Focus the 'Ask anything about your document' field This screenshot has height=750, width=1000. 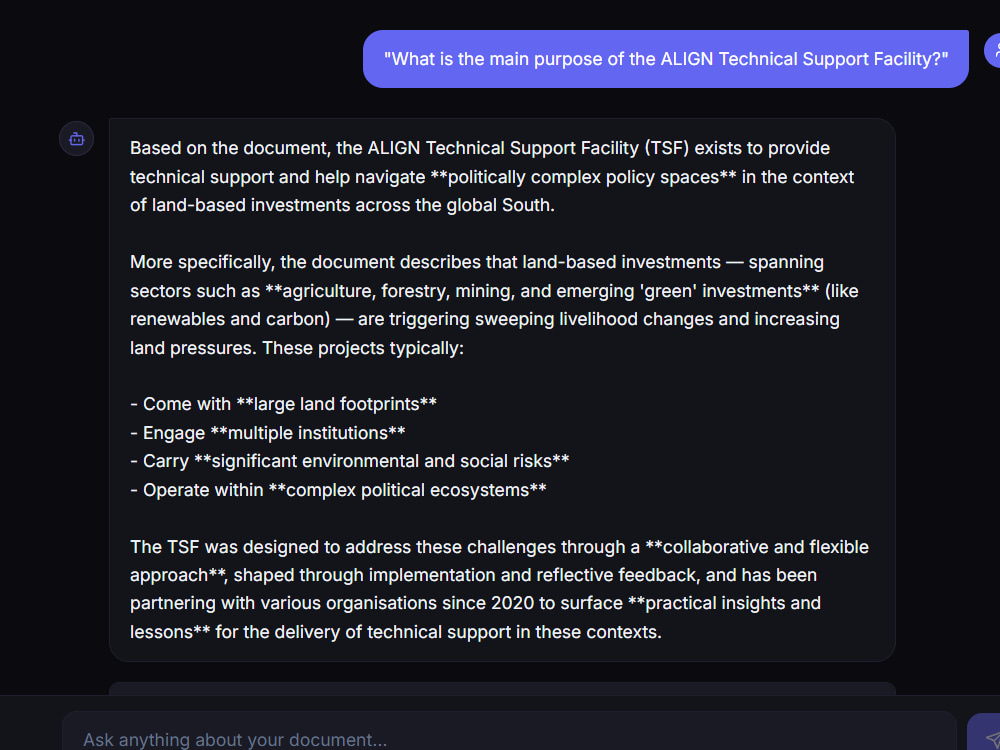509,732
